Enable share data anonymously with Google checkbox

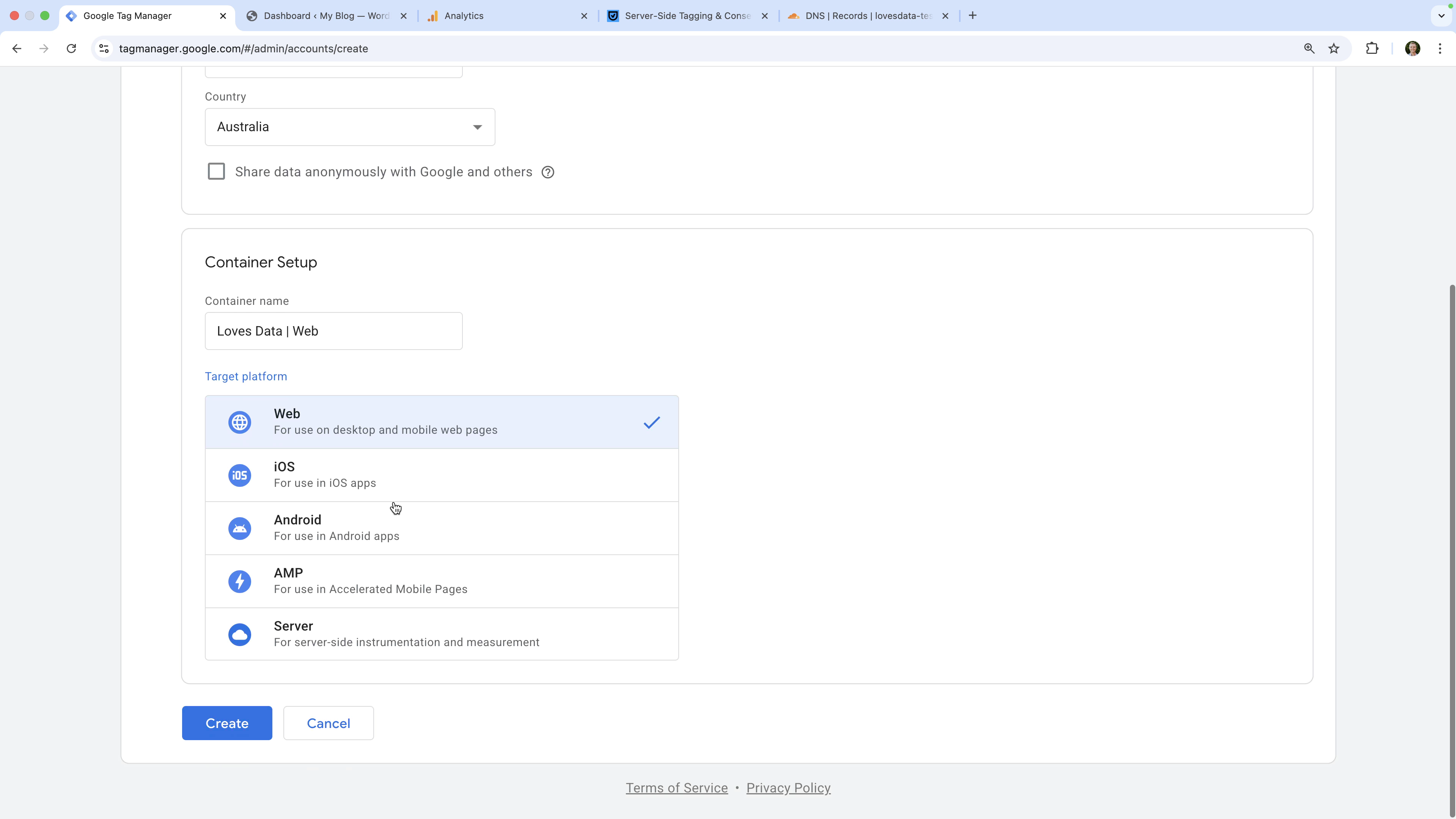216,171
